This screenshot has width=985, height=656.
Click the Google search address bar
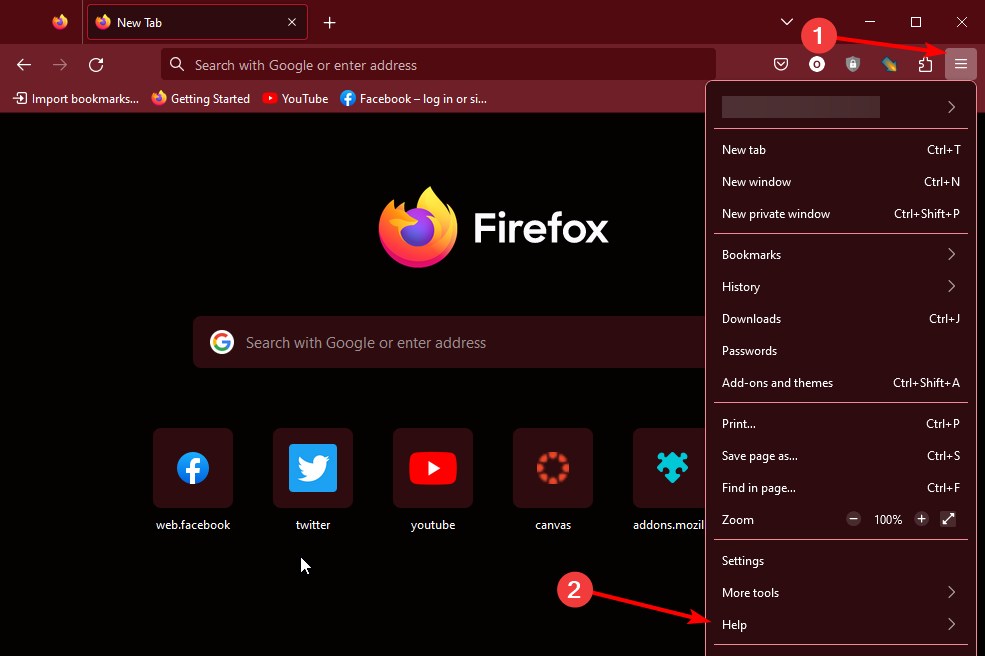tap(440, 64)
